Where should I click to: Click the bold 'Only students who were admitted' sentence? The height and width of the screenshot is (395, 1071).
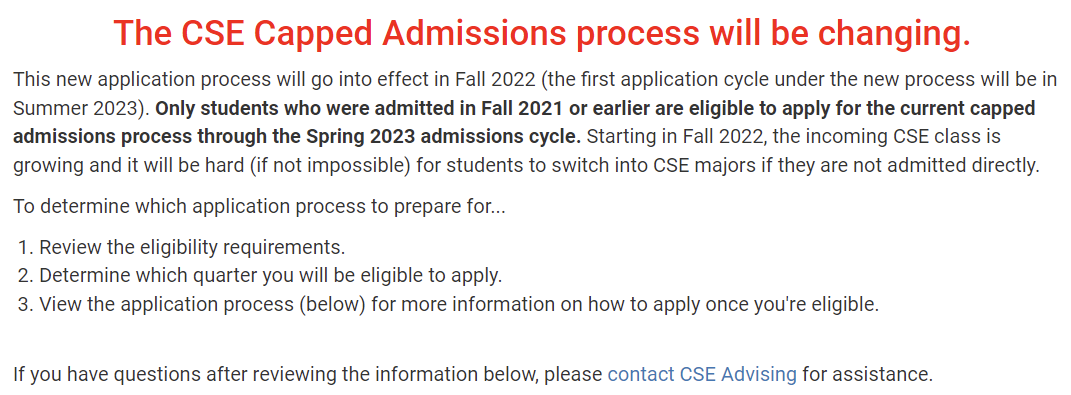tap(524, 122)
